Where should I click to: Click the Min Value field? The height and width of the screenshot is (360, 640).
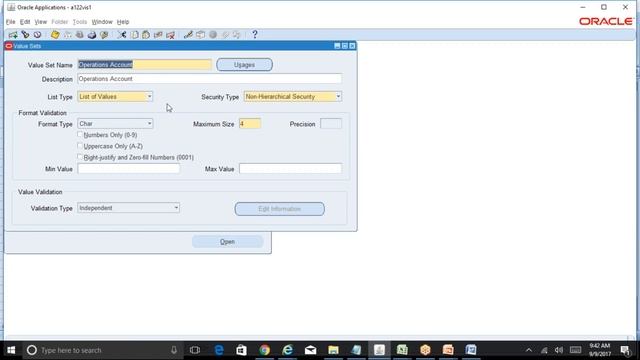(129, 168)
